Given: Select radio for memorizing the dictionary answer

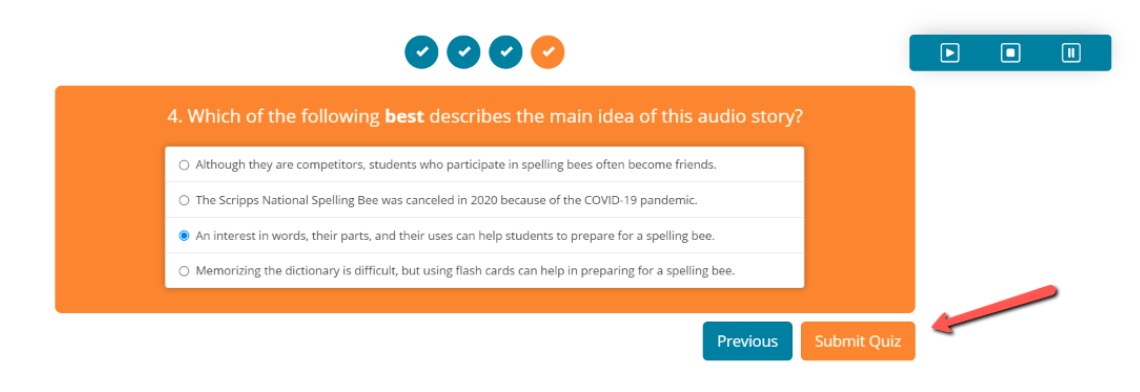Looking at the screenshot, I should tap(184, 271).
